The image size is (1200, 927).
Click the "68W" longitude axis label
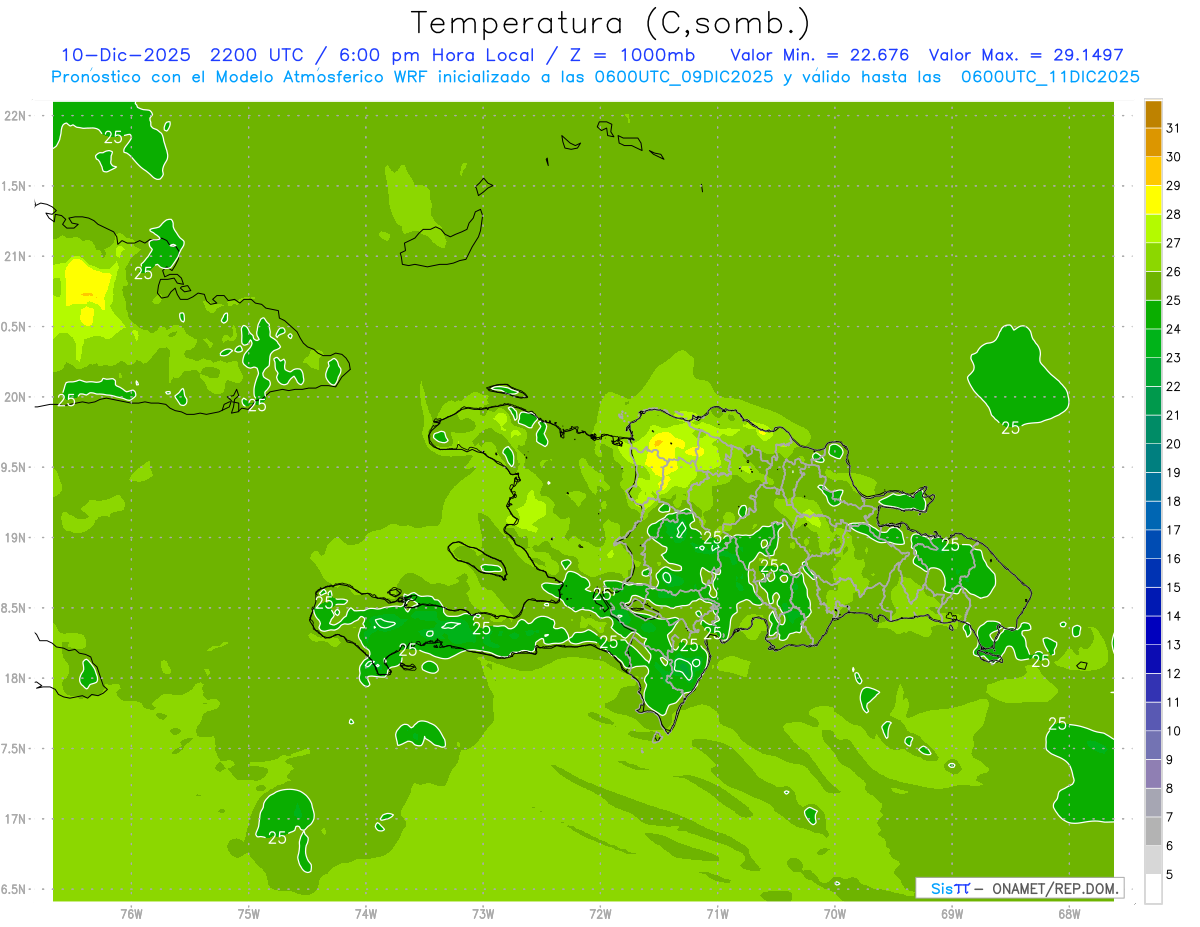[x=1069, y=914]
